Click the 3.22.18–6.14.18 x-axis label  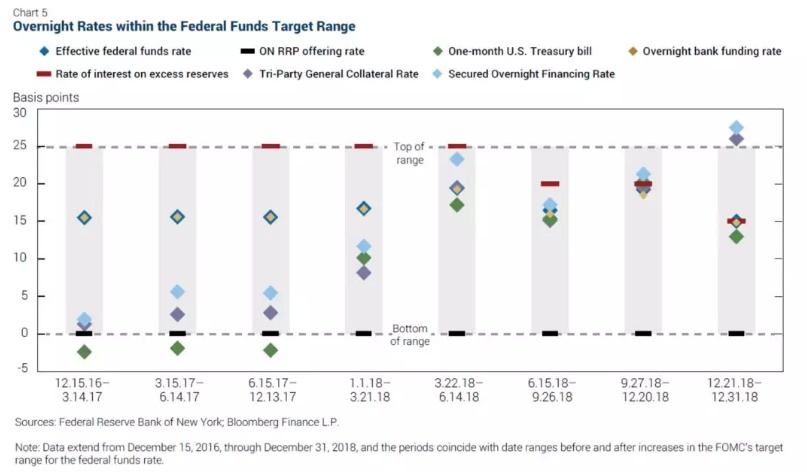(456, 388)
